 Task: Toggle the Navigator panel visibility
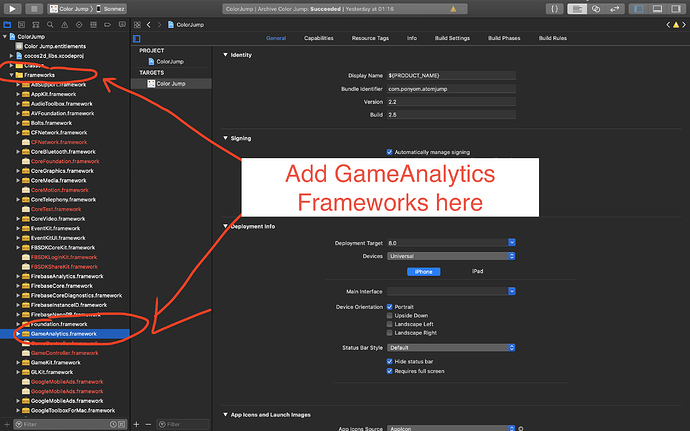pyautogui.click(x=639, y=9)
